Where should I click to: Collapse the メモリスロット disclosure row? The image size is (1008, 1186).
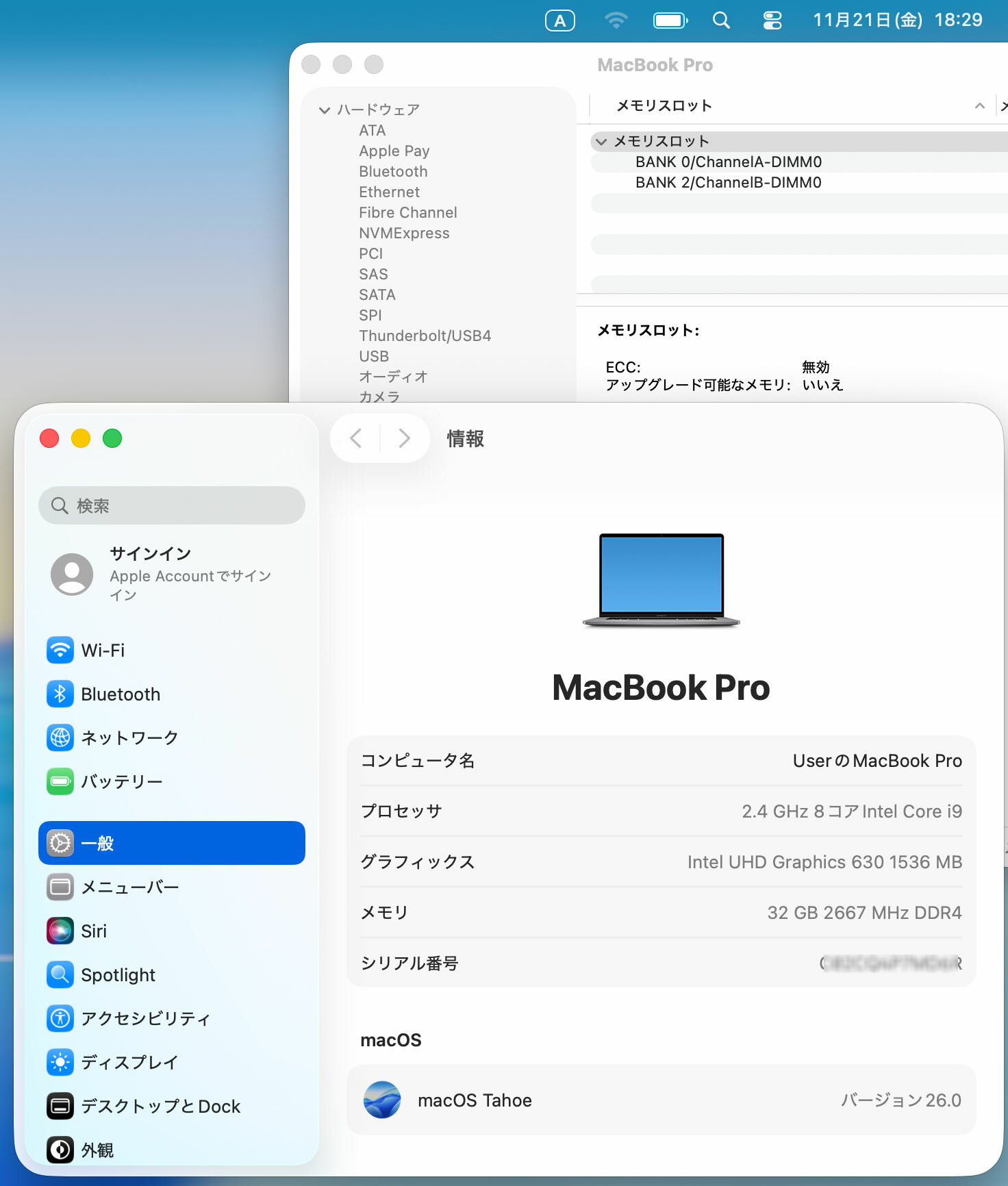pyautogui.click(x=601, y=142)
